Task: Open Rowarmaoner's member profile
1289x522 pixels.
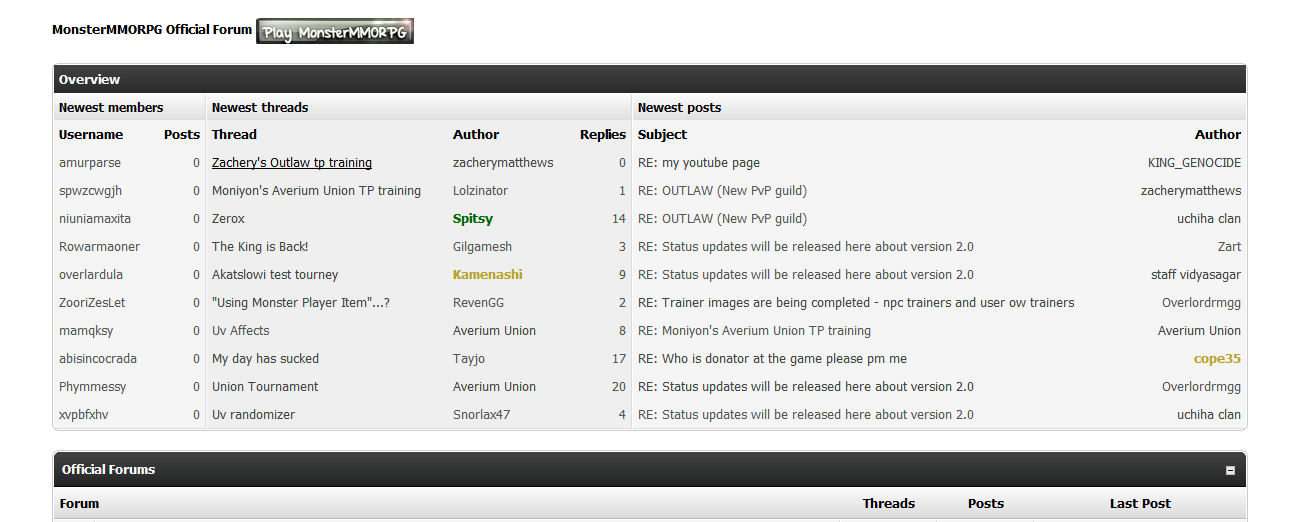Action: pyautogui.click(x=99, y=247)
